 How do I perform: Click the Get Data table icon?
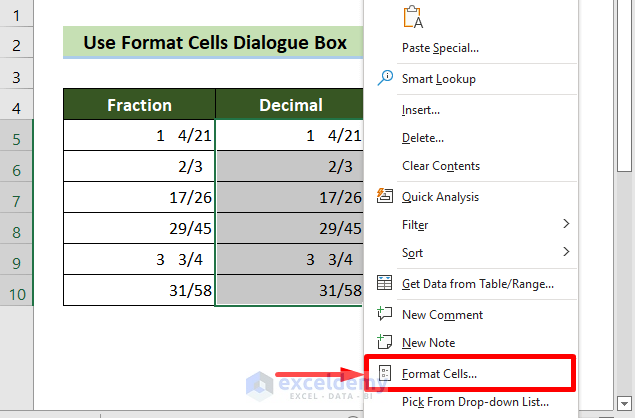[x=384, y=283]
